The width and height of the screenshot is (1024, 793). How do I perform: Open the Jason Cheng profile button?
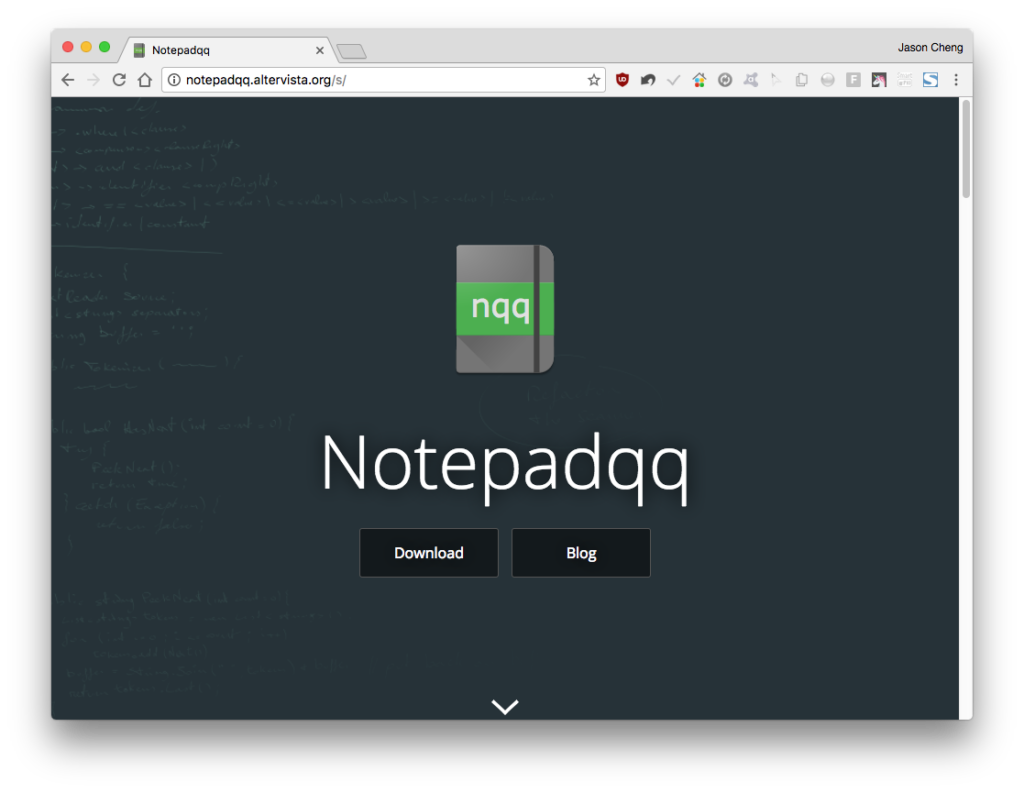pos(930,48)
